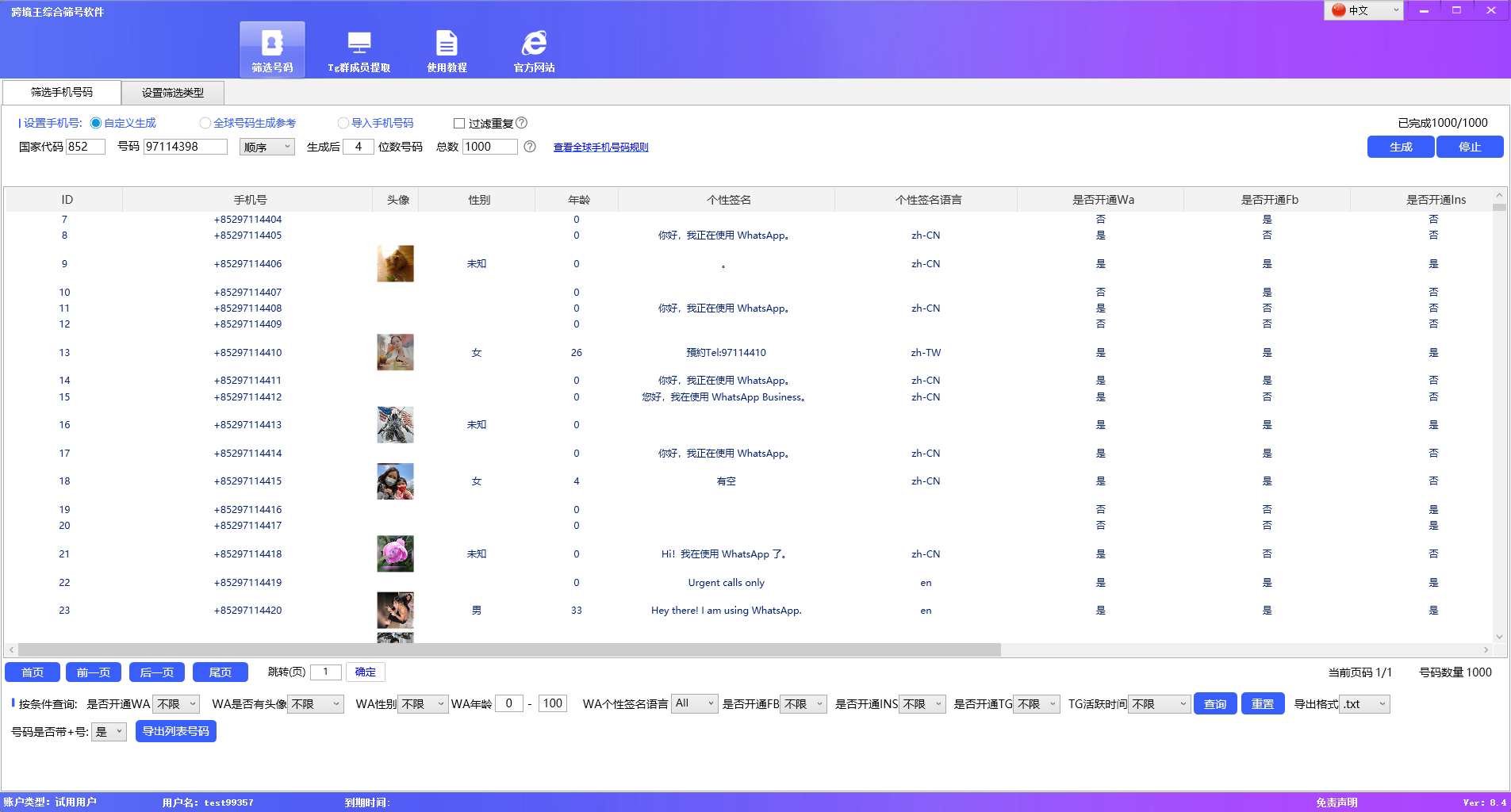Click the help icon beside 过滤重复

point(523,123)
